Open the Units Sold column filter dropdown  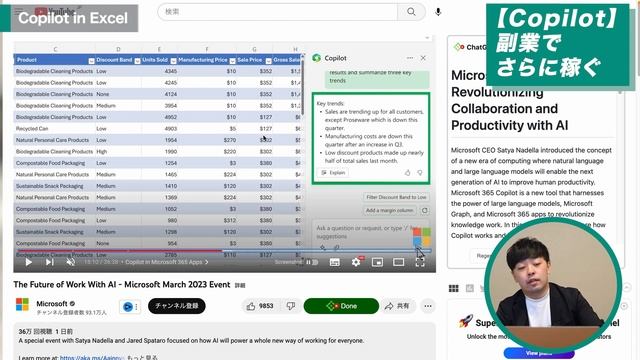tap(173, 61)
